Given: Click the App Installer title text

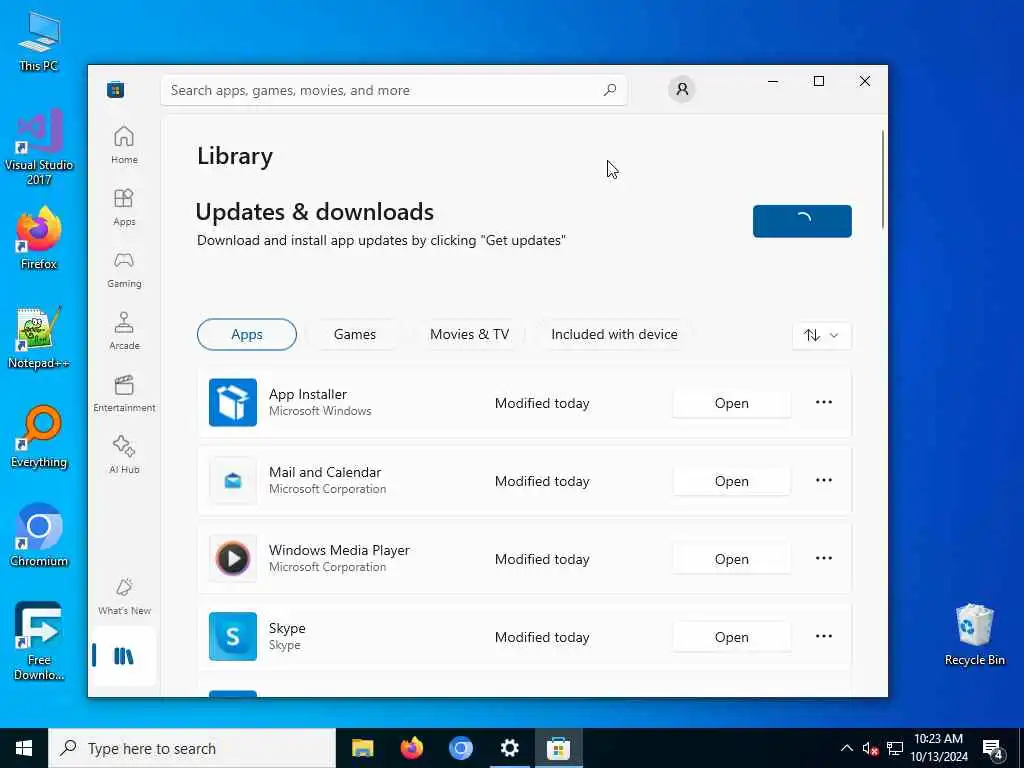Looking at the screenshot, I should click(308, 394).
